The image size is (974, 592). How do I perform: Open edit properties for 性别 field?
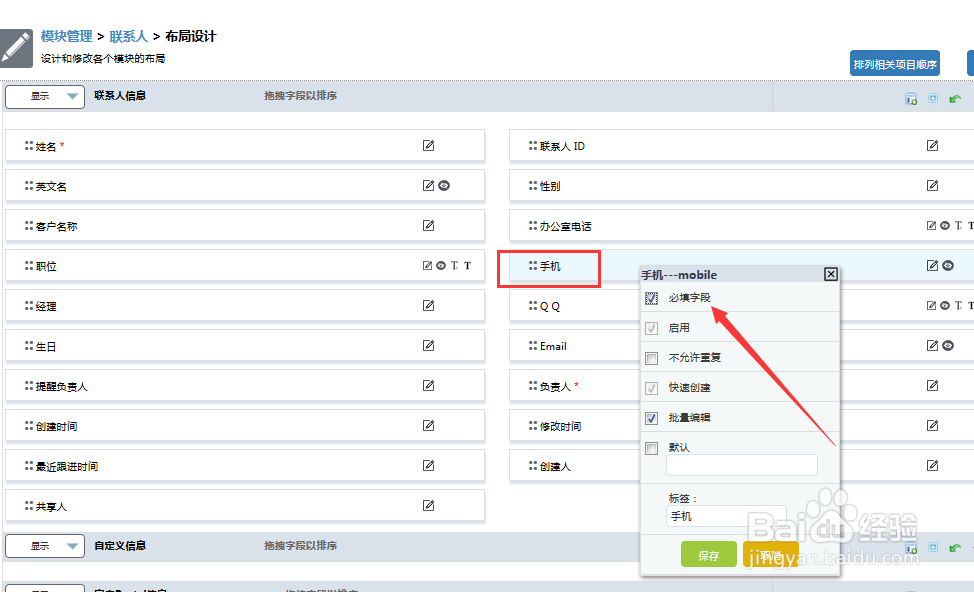932,185
